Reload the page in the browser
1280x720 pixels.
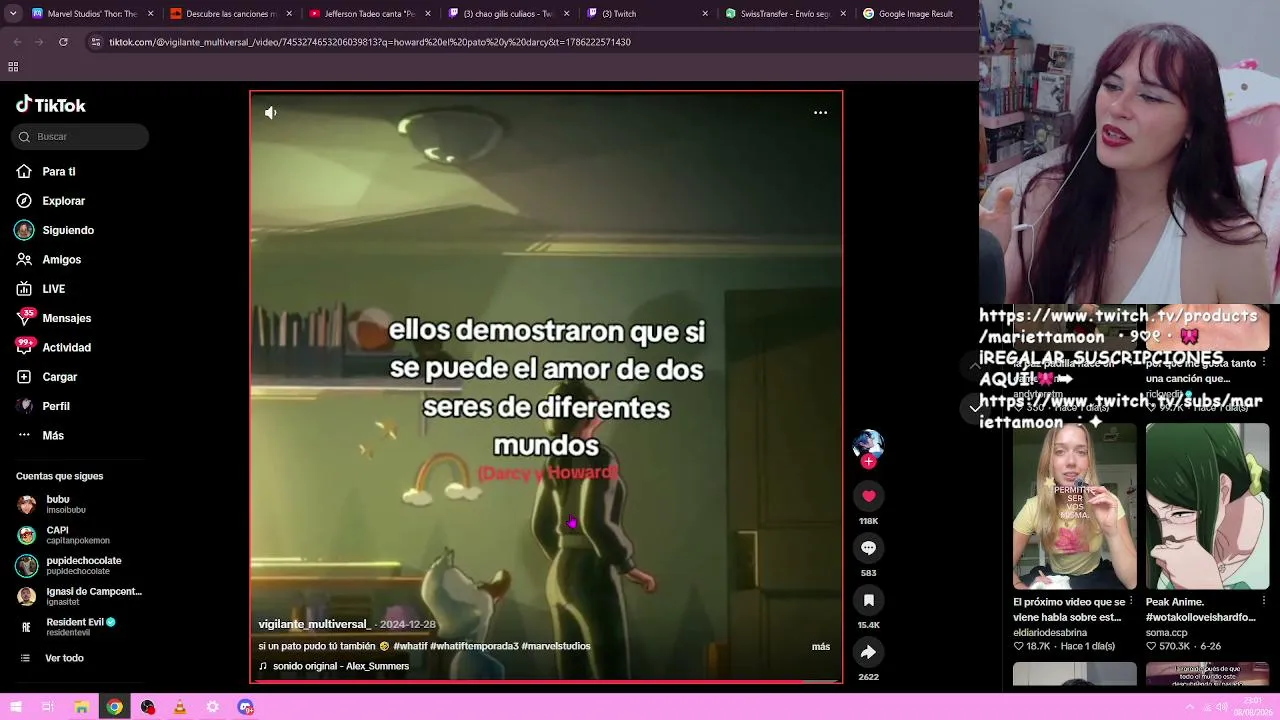(63, 42)
